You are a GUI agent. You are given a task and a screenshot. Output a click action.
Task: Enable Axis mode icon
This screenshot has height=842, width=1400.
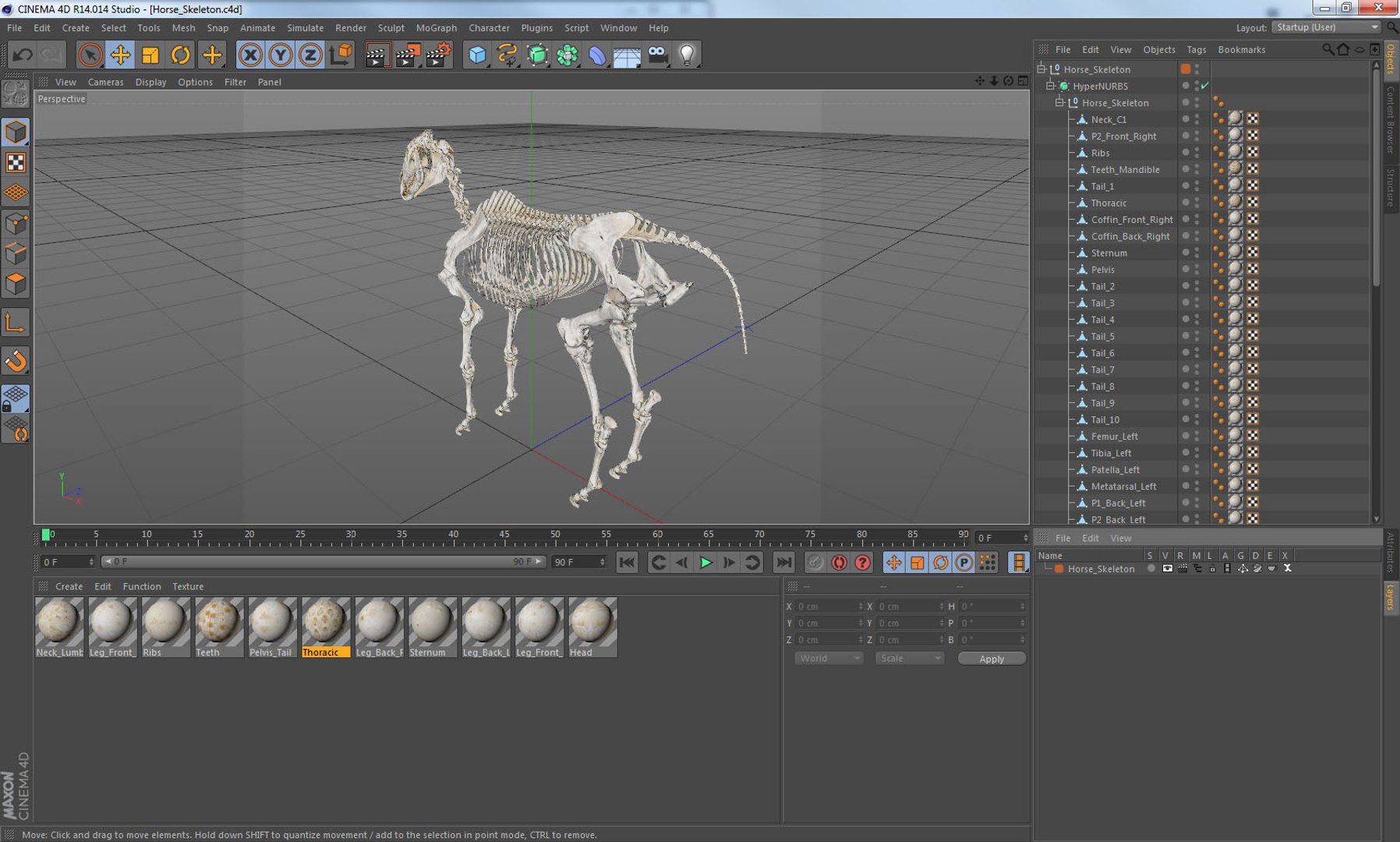pyautogui.click(x=16, y=322)
